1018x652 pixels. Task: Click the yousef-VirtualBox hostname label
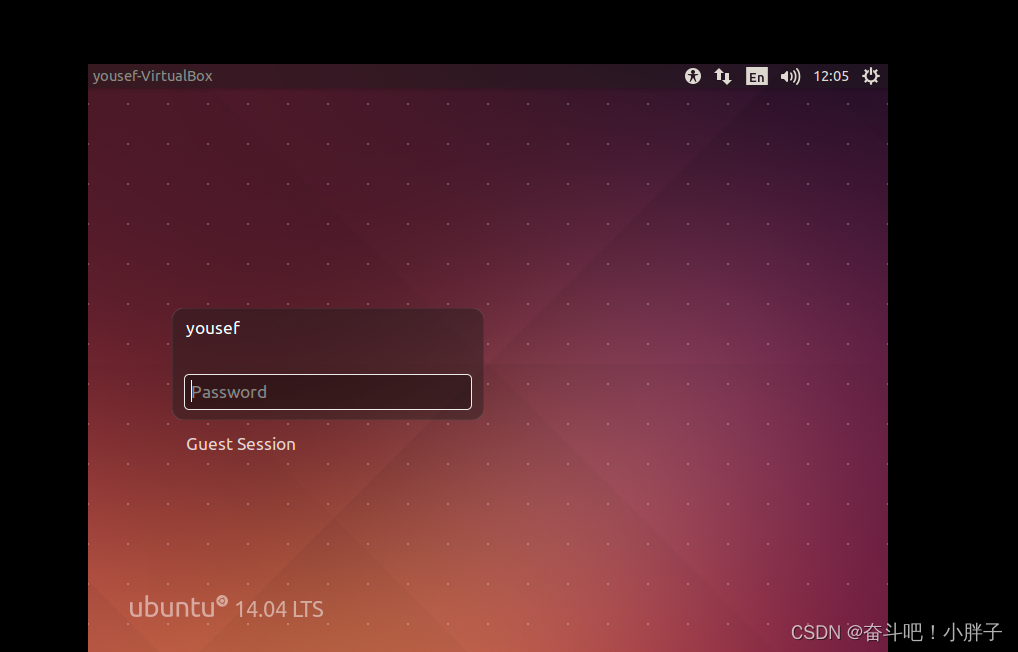[x=153, y=76]
